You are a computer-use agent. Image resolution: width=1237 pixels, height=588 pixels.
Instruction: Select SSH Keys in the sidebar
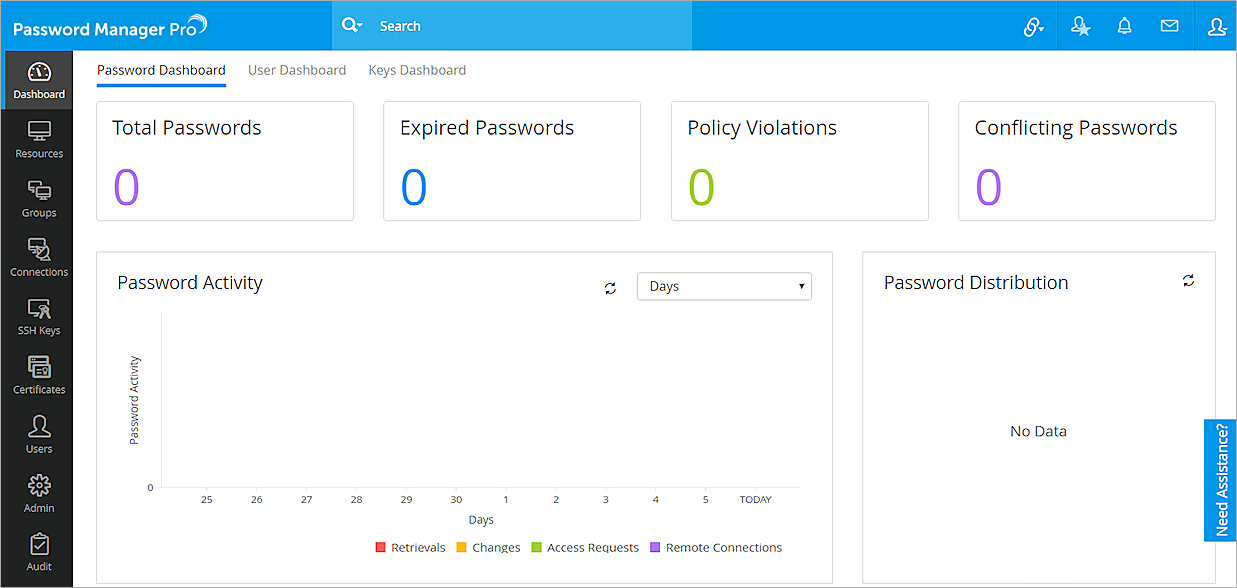[39, 316]
